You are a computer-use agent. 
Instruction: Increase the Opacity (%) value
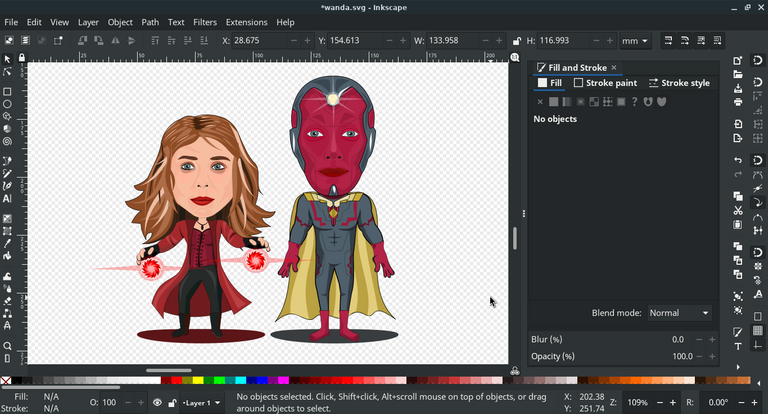(712, 356)
